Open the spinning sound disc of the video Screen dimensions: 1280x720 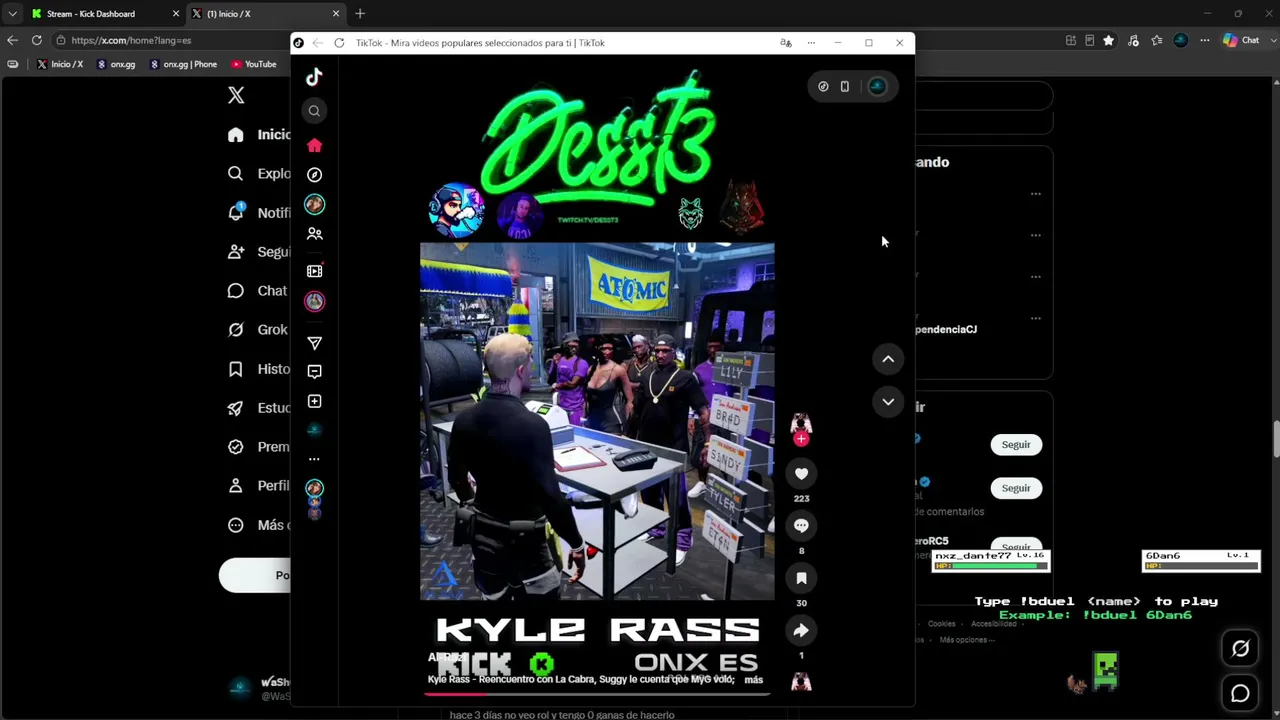(801, 682)
